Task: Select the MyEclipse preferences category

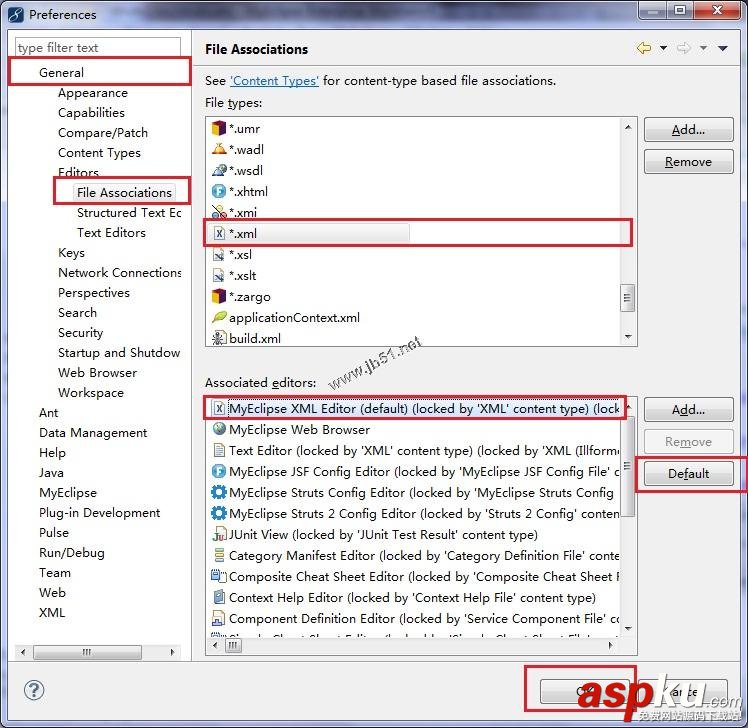Action: (68, 493)
